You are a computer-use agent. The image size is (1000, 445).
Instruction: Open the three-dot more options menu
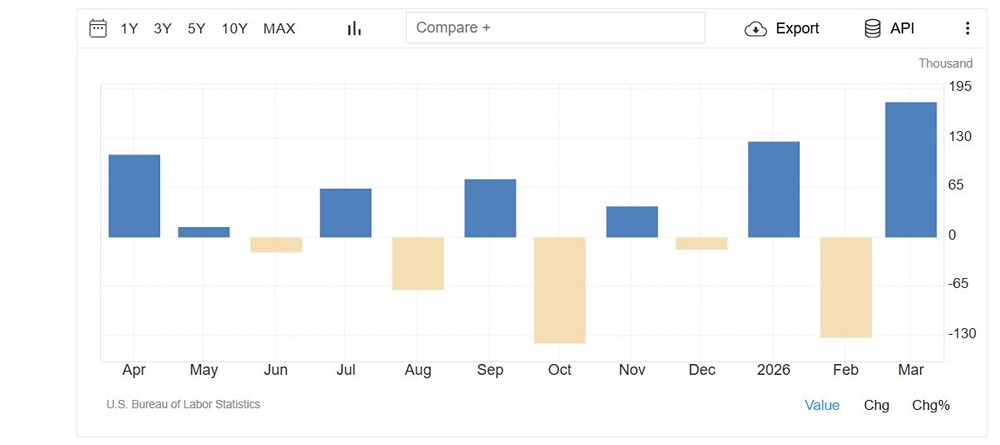(967, 28)
